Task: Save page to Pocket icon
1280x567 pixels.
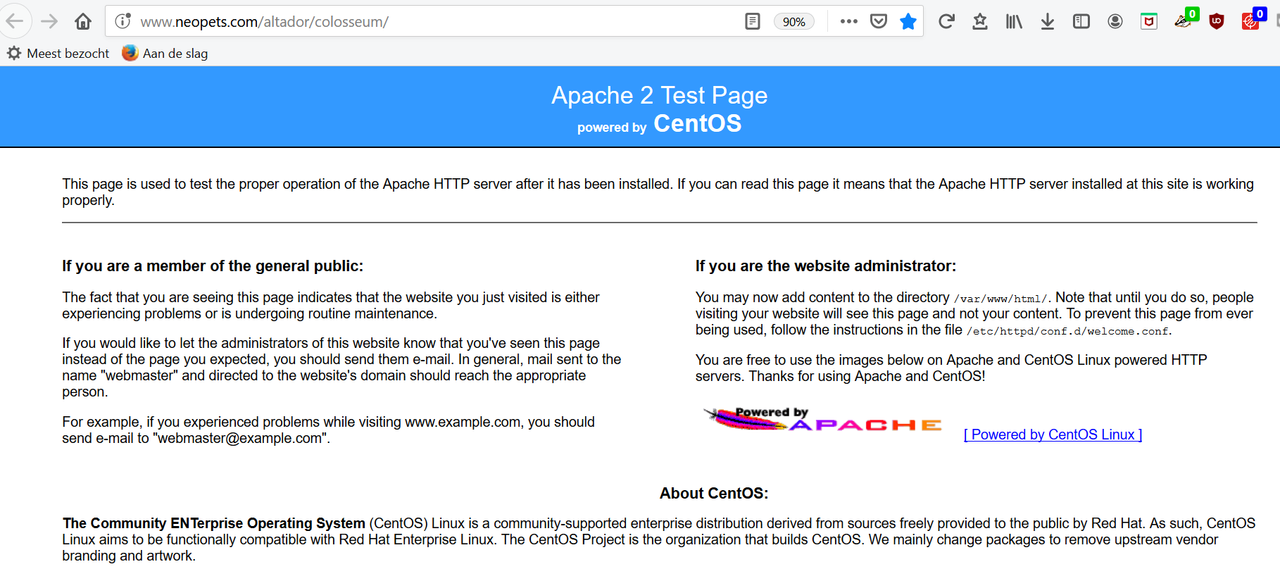Action: coord(878,21)
